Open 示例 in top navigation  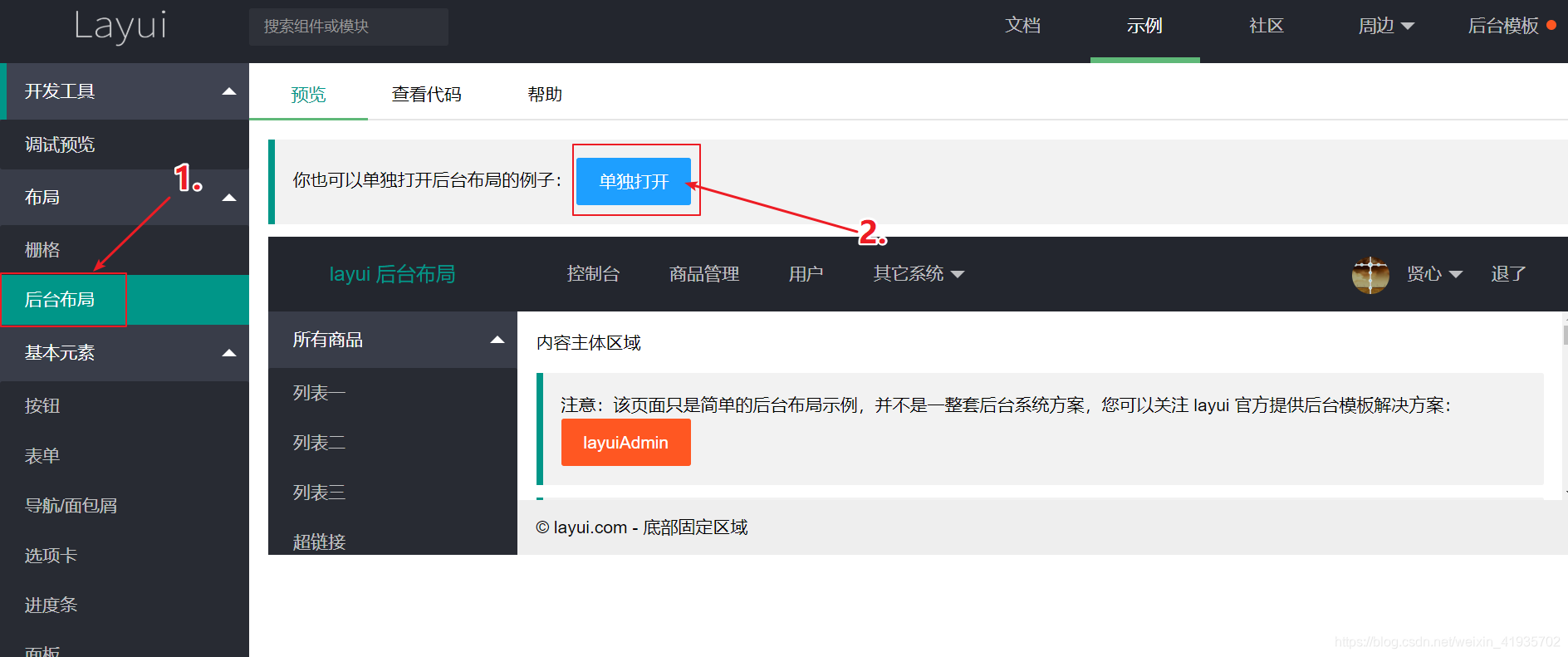[1144, 26]
